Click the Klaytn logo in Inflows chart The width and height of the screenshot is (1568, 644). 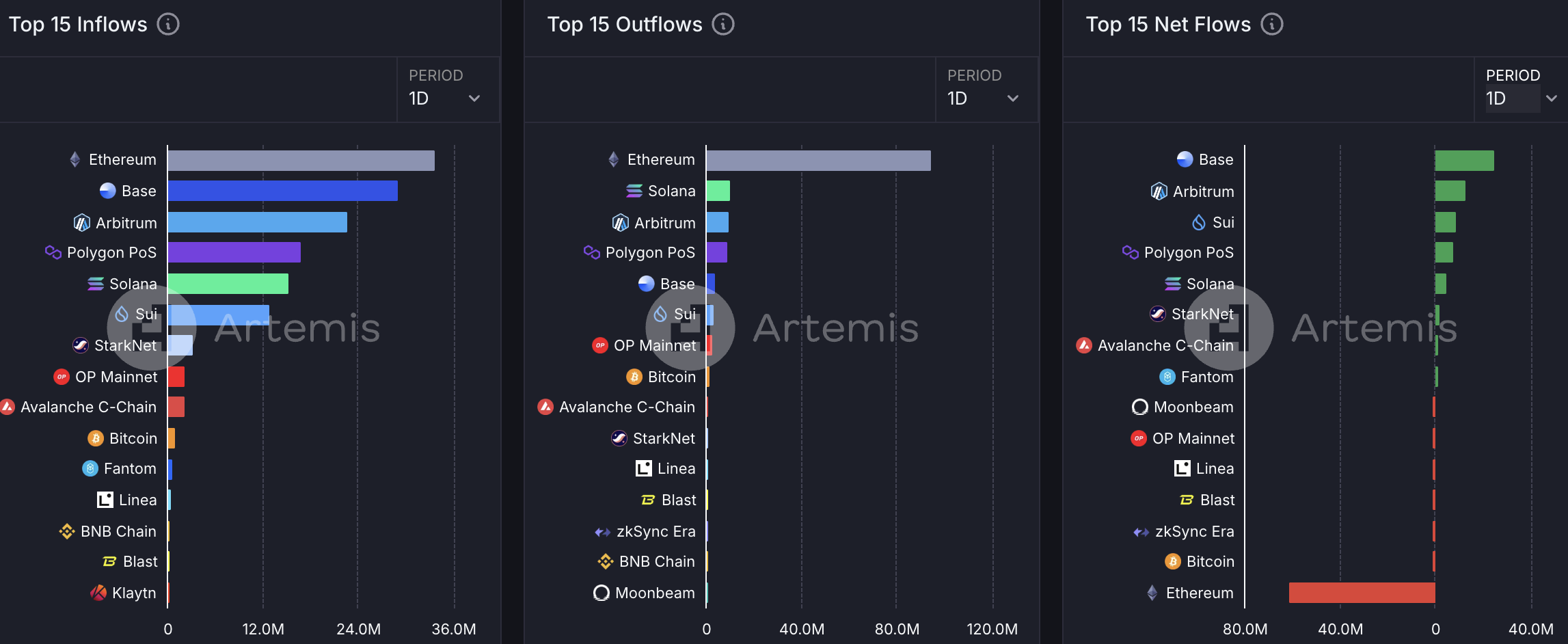[98, 593]
